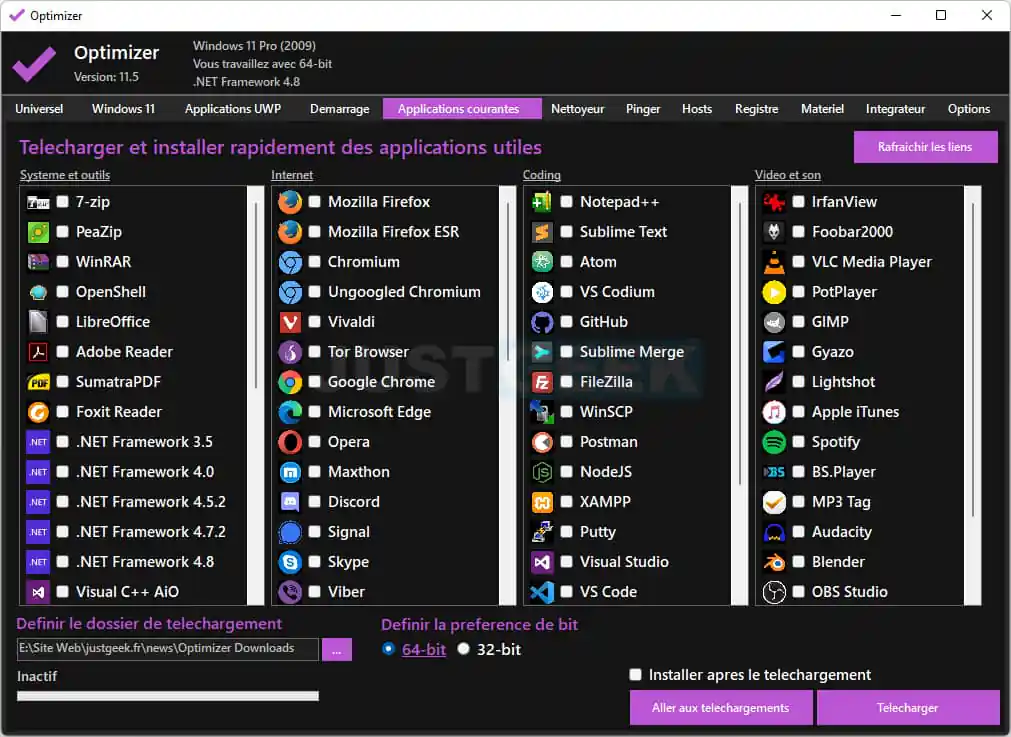The height and width of the screenshot is (737, 1011).
Task: Open the Applications UWP tab
Action: (233, 109)
